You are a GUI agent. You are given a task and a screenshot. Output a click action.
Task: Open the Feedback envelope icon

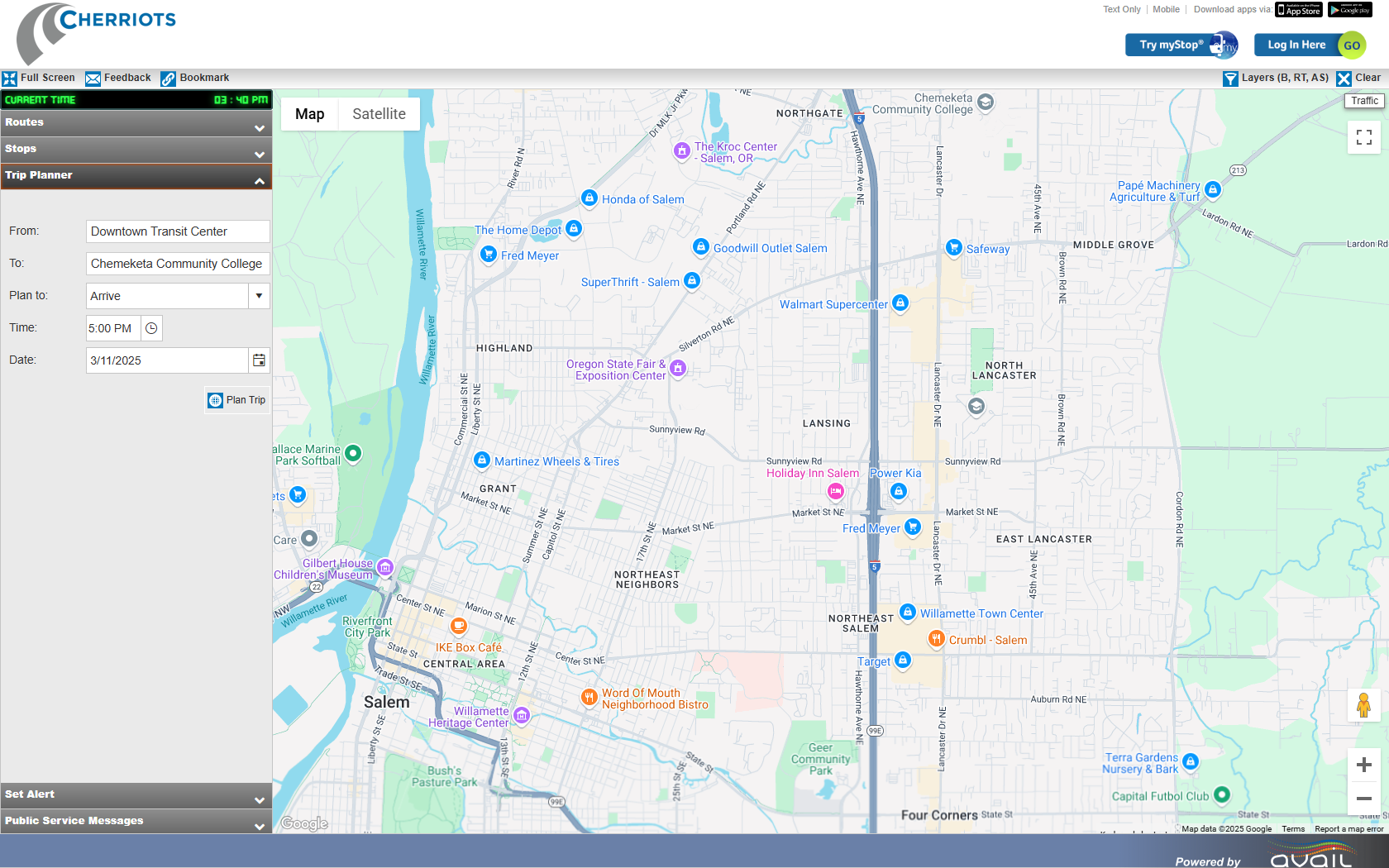pyautogui.click(x=93, y=79)
